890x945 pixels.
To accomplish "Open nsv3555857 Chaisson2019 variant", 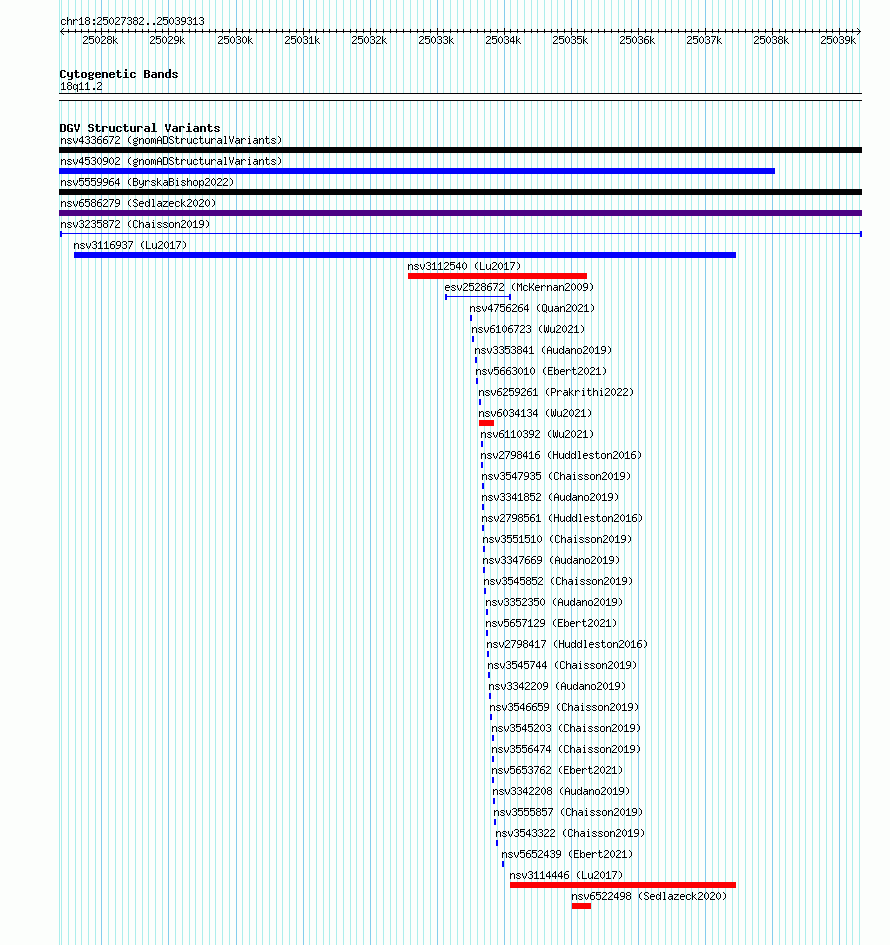I will (x=568, y=814).
